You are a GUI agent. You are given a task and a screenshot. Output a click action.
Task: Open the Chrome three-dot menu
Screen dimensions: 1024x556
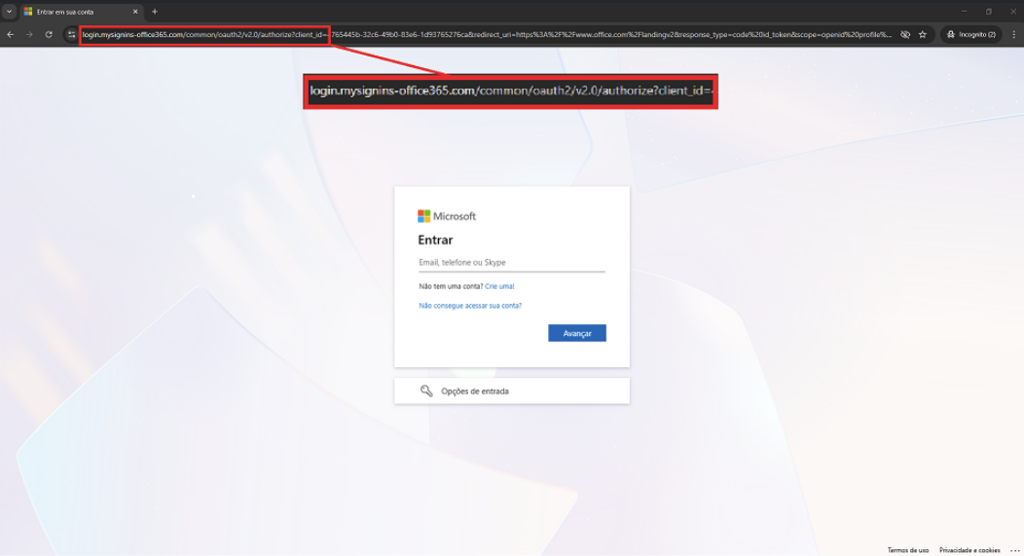point(1013,34)
